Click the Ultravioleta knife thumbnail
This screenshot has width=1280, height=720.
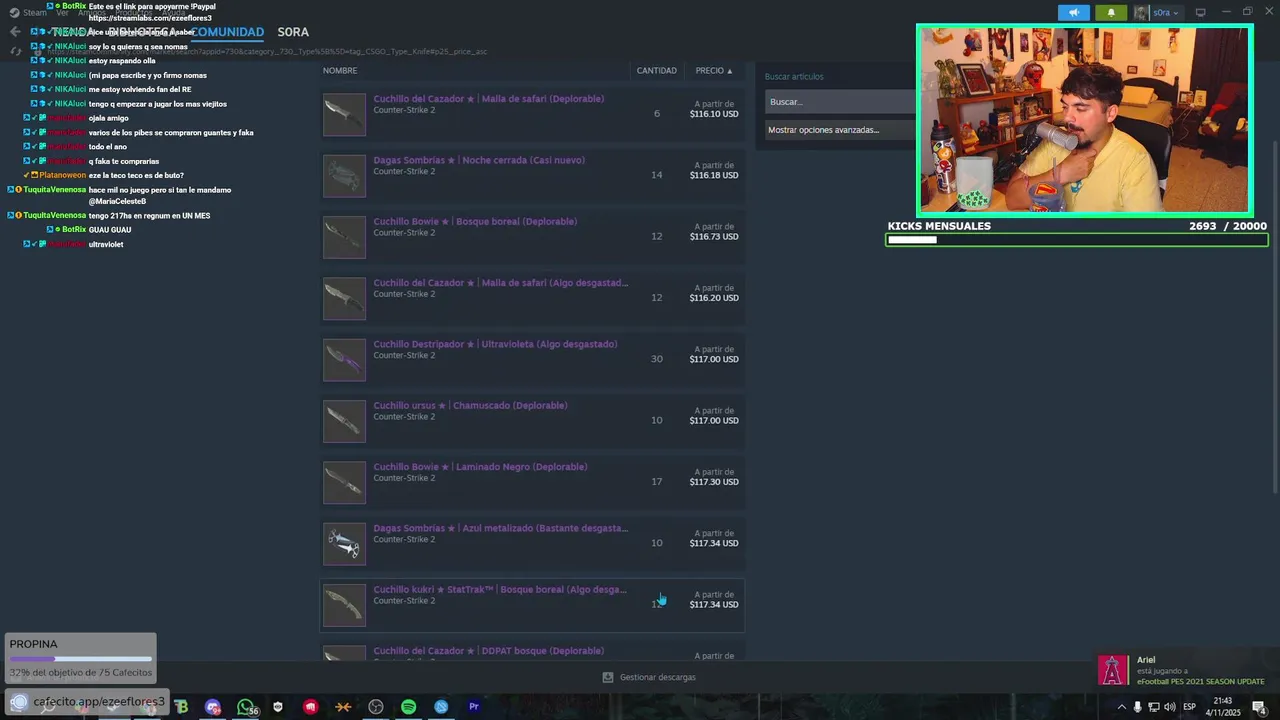click(345, 359)
